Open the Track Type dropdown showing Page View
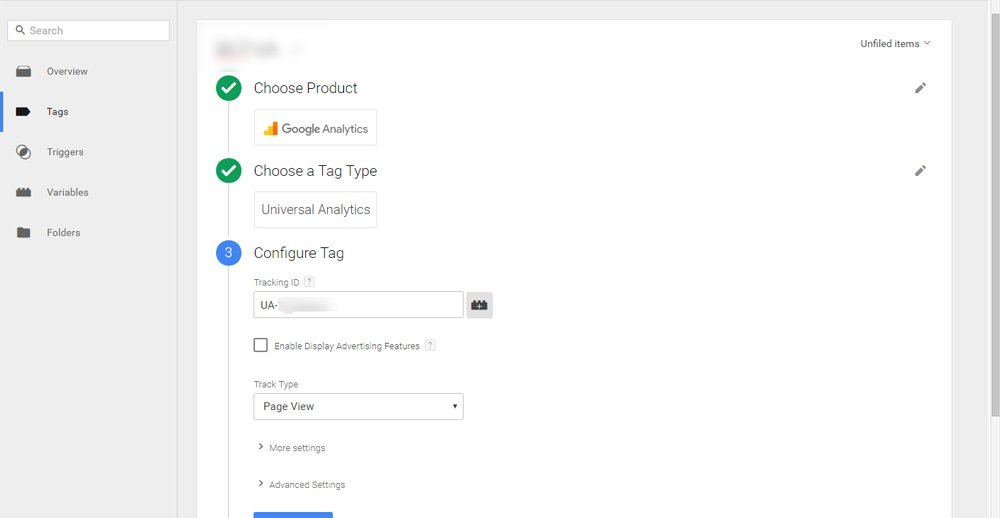This screenshot has width=1000, height=518. 358,406
